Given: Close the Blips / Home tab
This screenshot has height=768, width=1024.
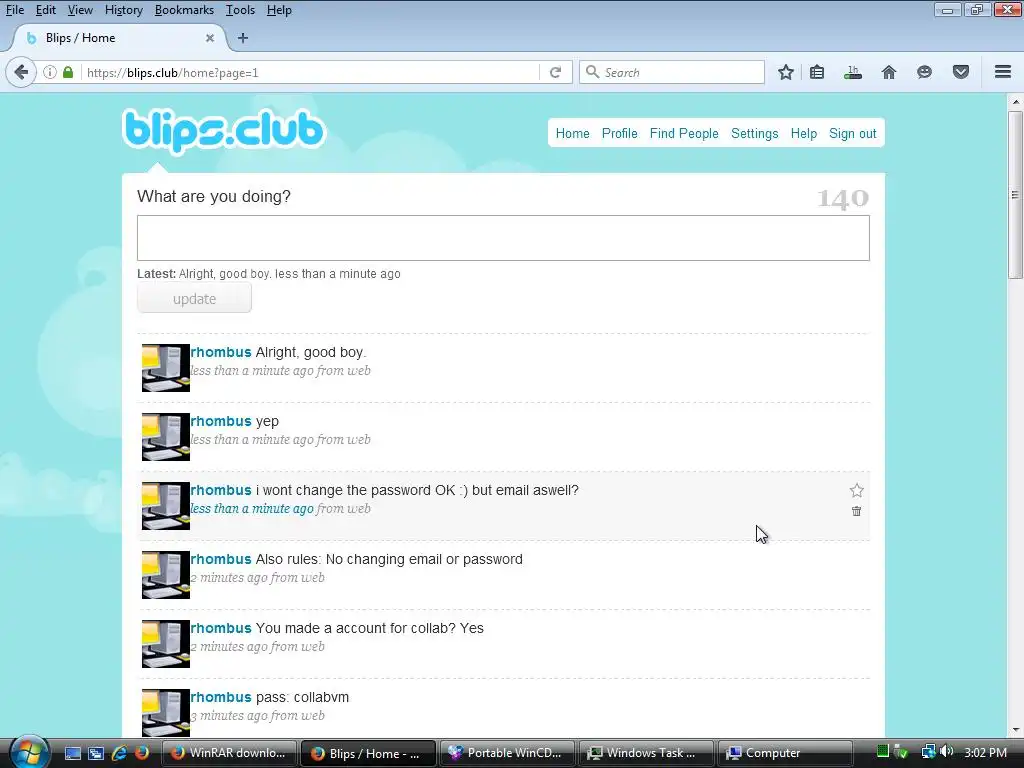Looking at the screenshot, I should [x=210, y=38].
